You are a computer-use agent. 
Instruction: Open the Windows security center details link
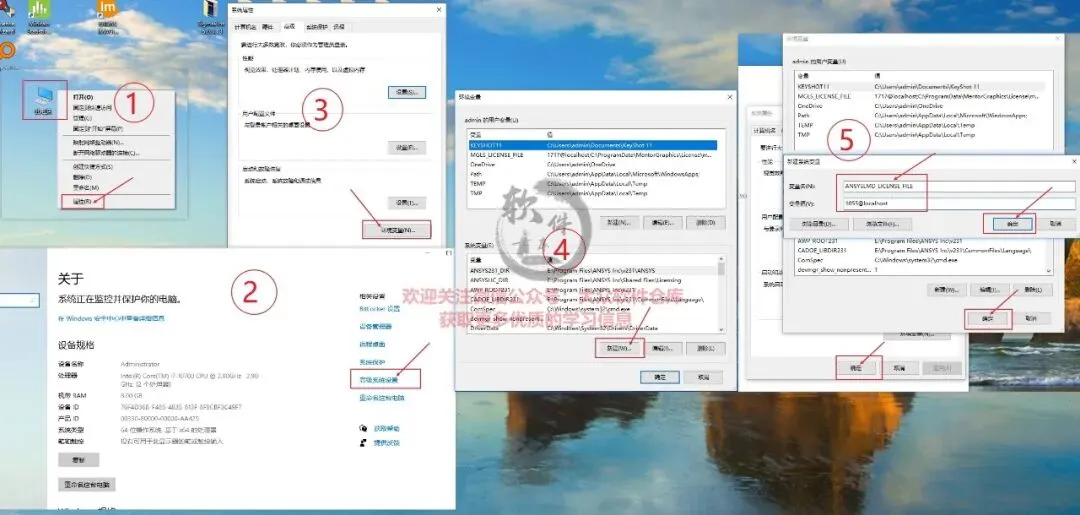tap(112, 318)
